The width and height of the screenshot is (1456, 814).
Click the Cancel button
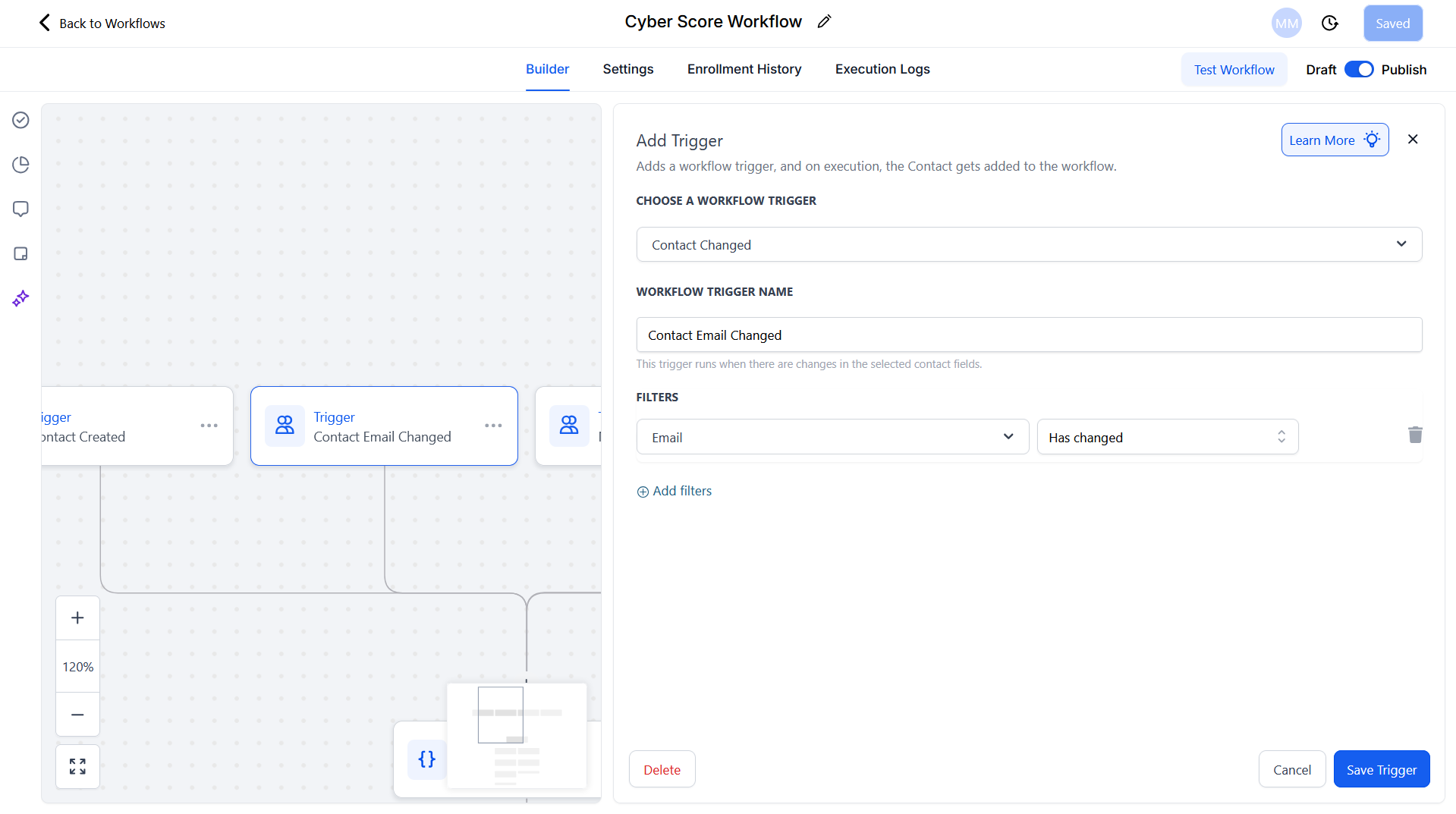1291,769
